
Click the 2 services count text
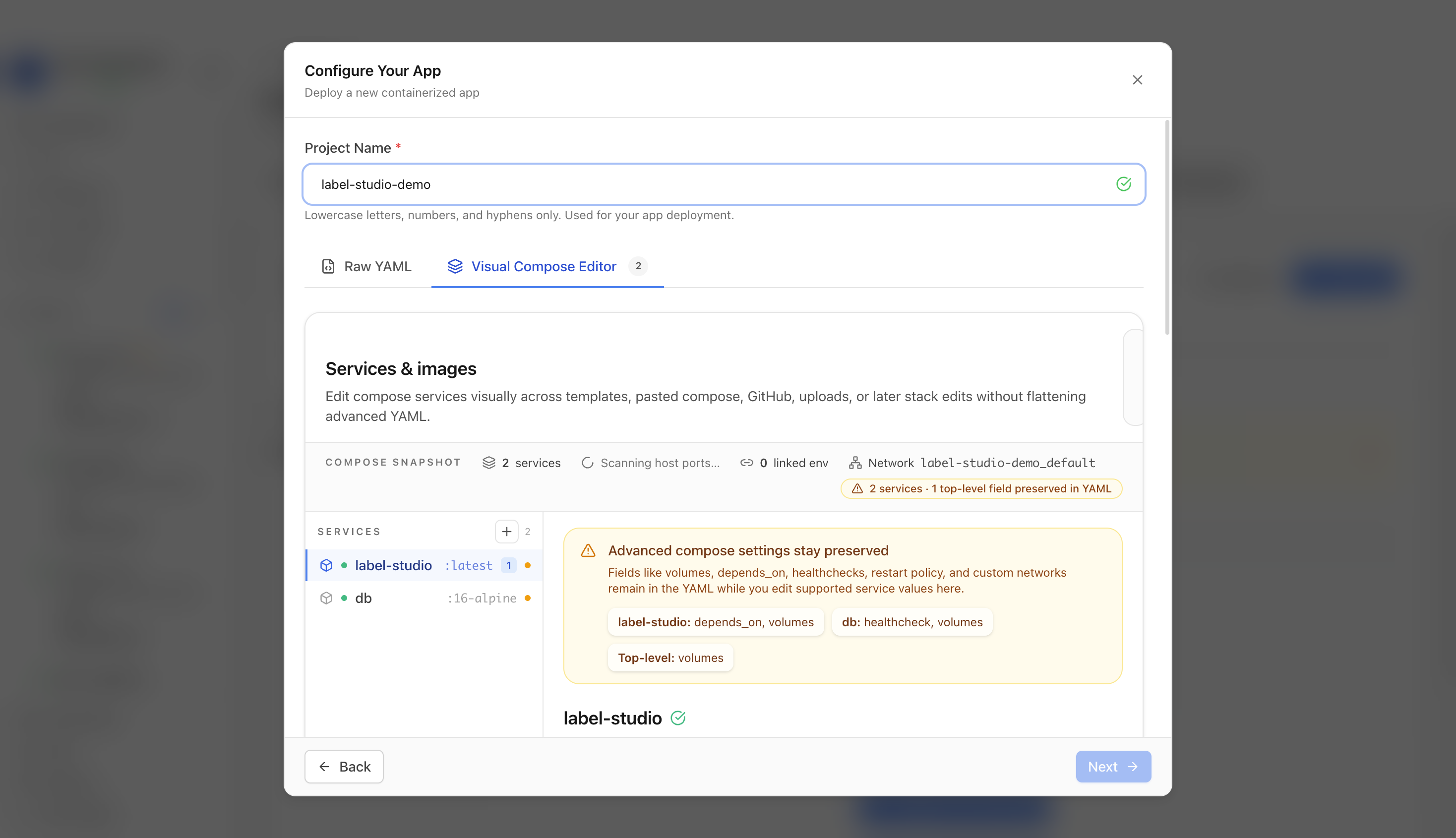point(531,463)
